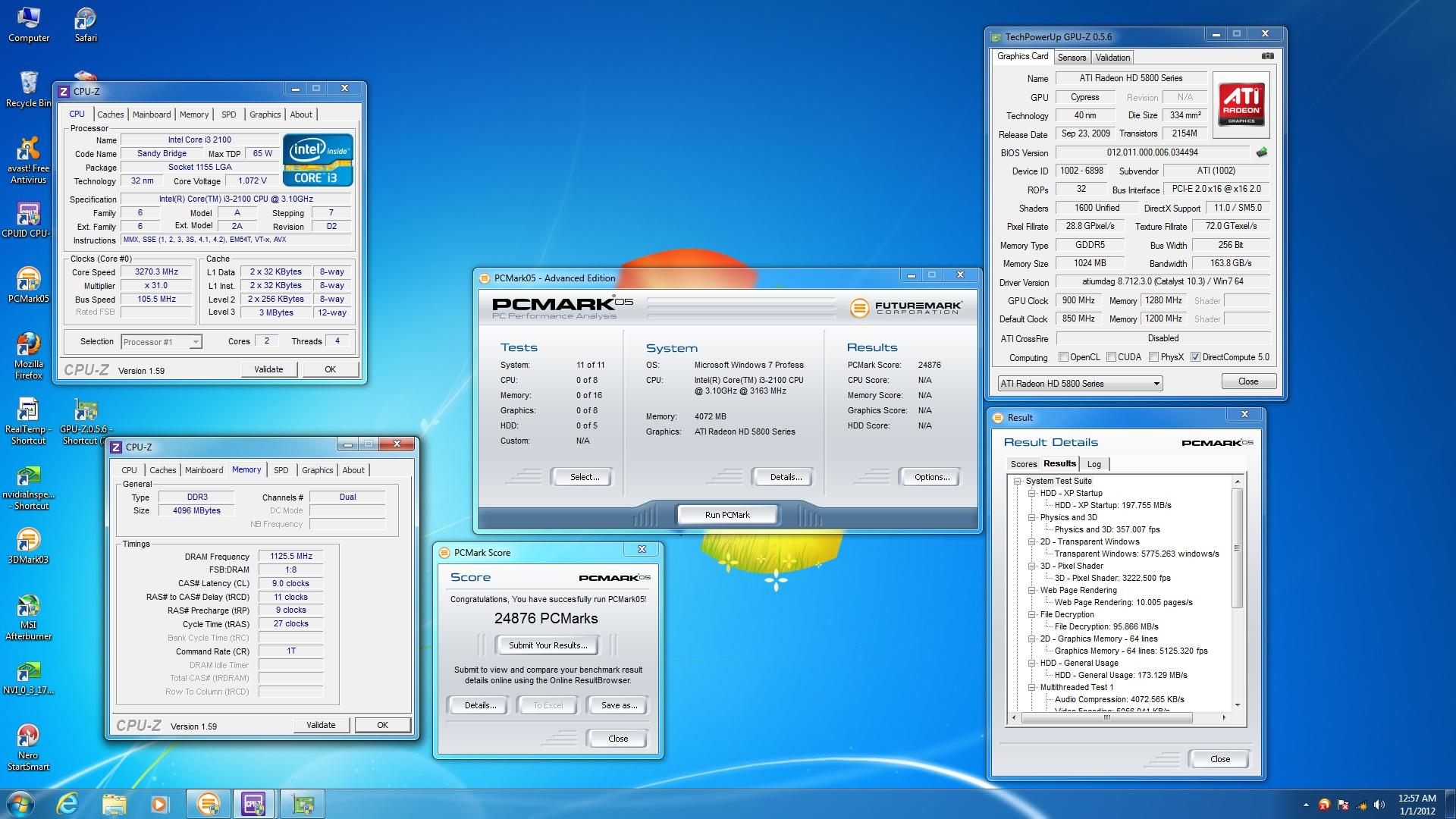This screenshot has height=819, width=1456.
Task: Collapse HDD - XP Startup node
Action: pos(1031,493)
